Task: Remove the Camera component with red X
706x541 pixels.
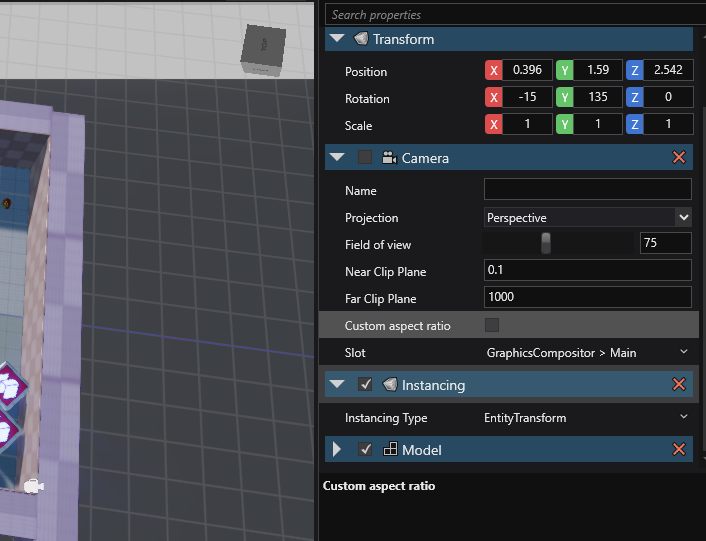Action: tap(679, 157)
